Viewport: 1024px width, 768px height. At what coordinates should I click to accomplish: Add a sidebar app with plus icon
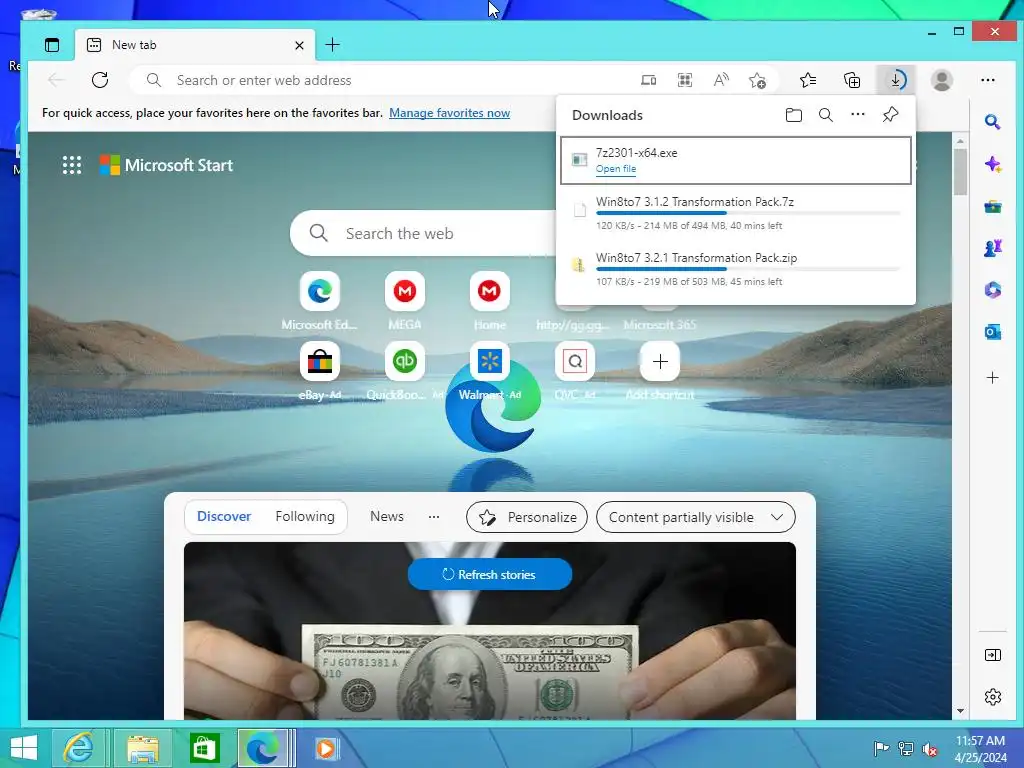[x=993, y=377]
